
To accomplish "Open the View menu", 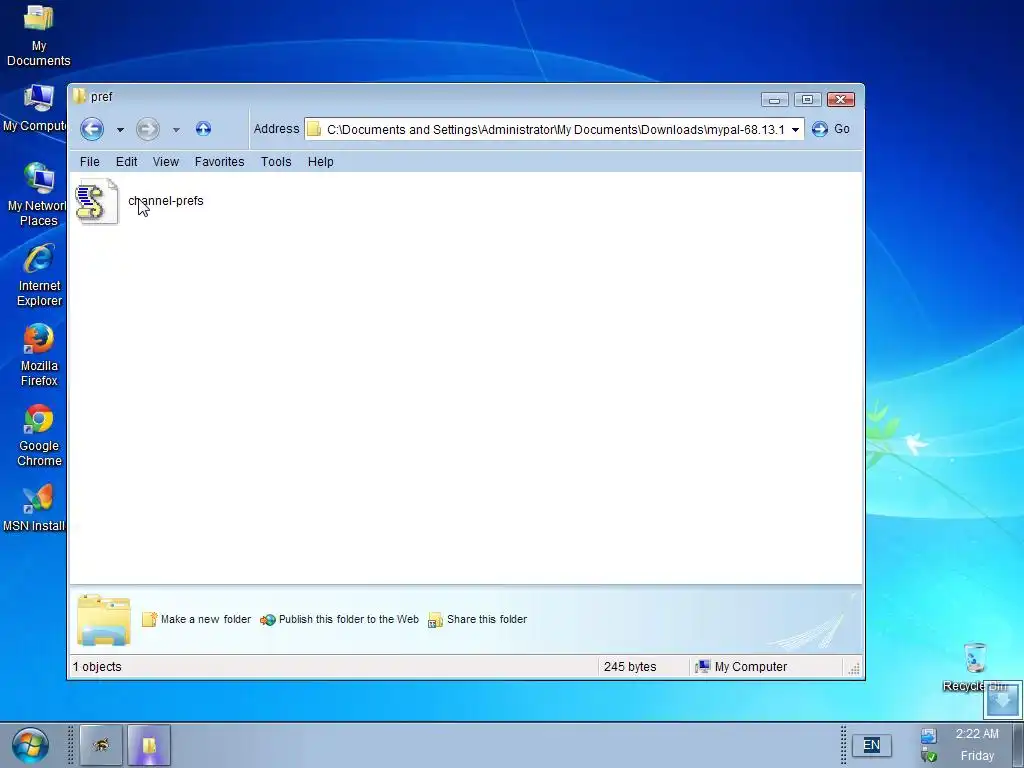I will (166, 161).
